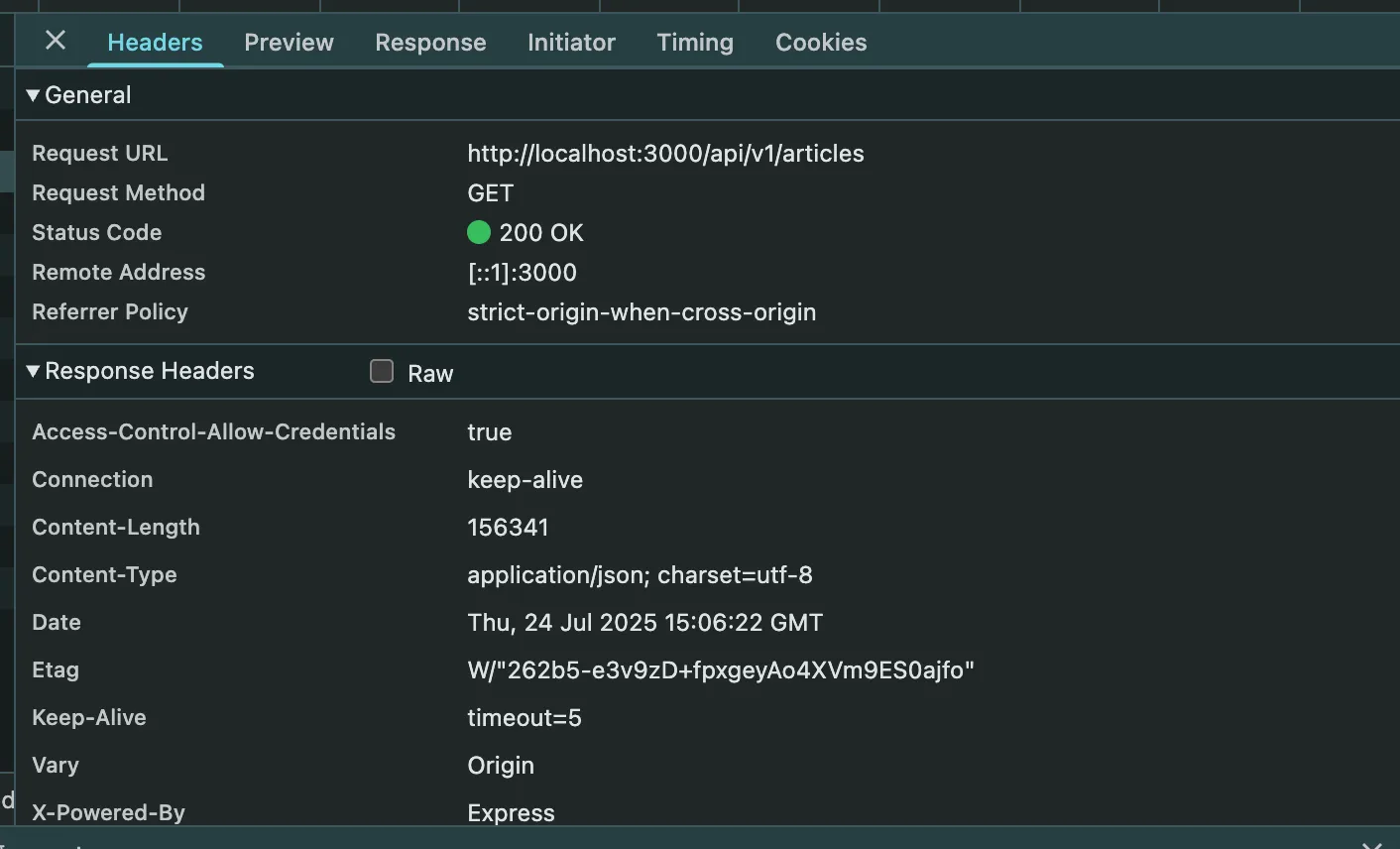
Task: Click the strict-origin-when-cross-origin policy value
Action: point(642,312)
